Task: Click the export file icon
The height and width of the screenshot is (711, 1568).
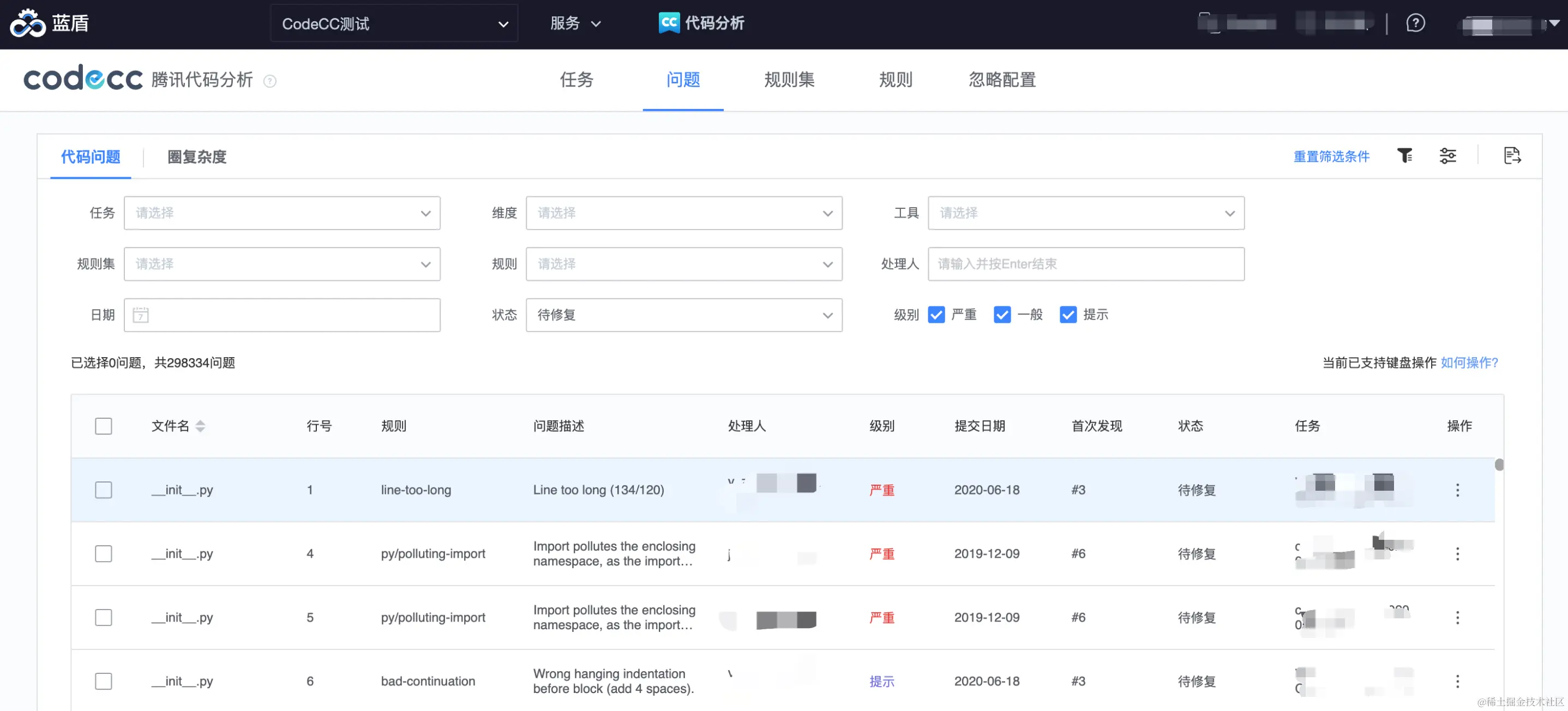Action: (x=1512, y=156)
